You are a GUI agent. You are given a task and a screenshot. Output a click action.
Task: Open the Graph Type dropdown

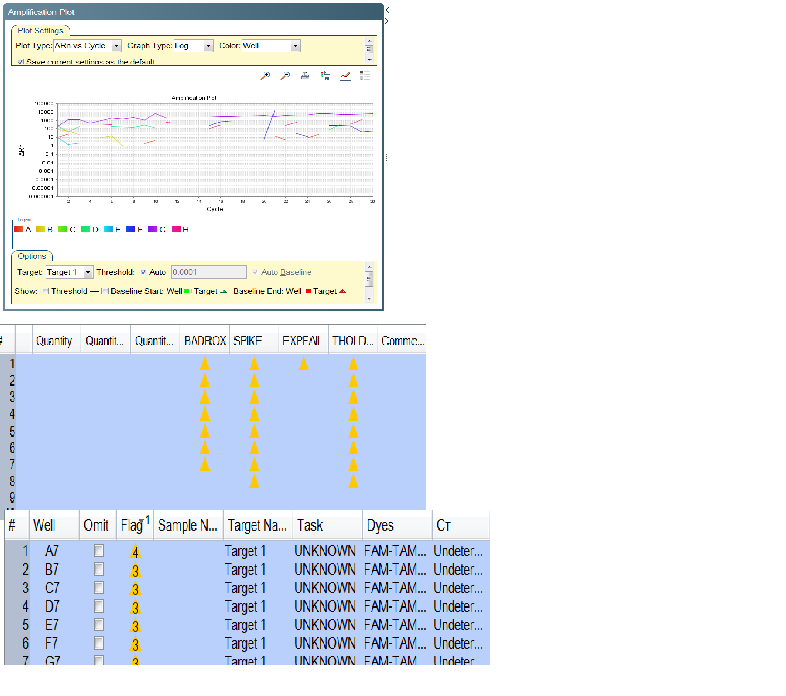(x=208, y=46)
